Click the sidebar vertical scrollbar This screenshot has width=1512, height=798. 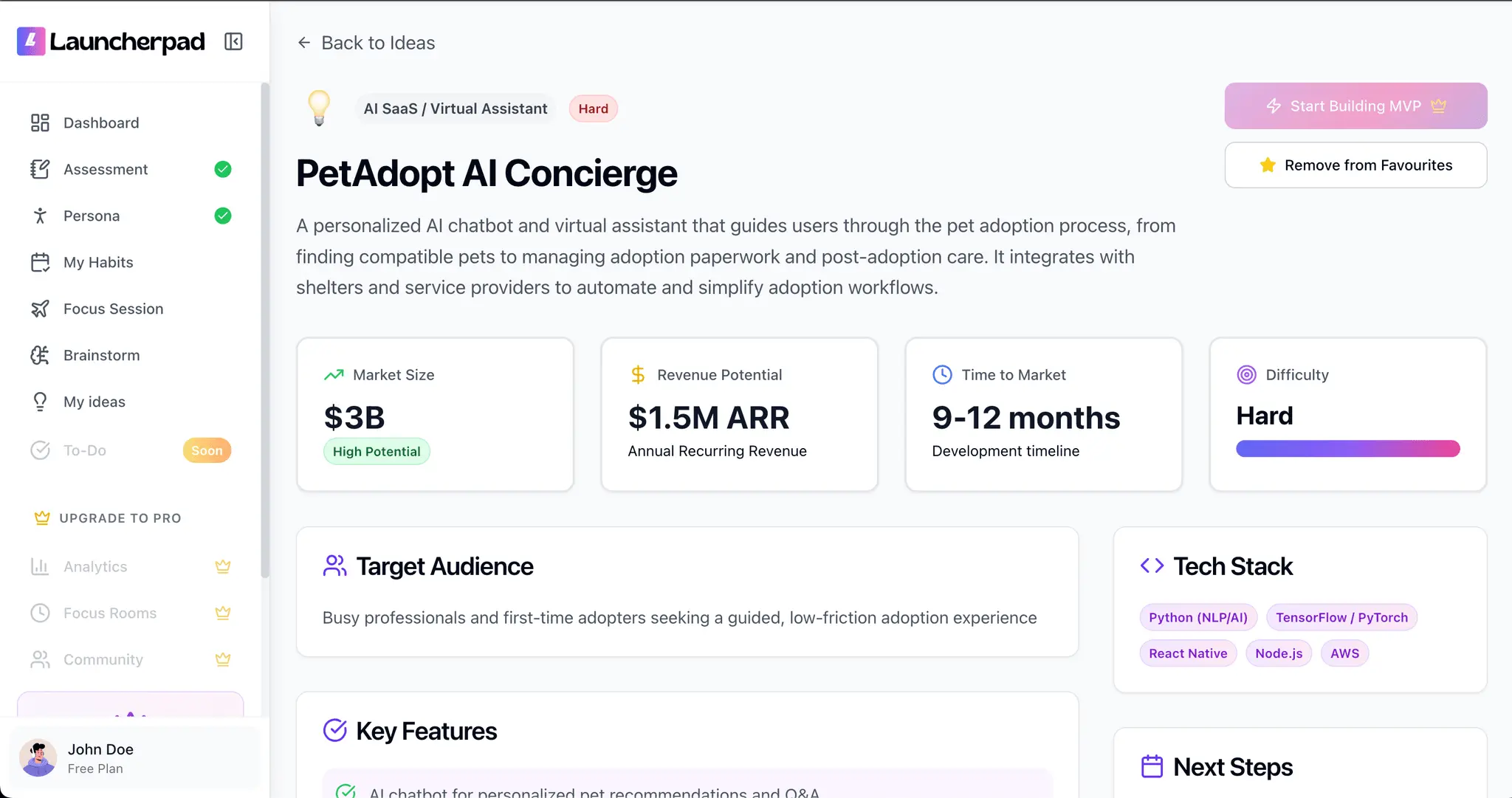(x=264, y=330)
